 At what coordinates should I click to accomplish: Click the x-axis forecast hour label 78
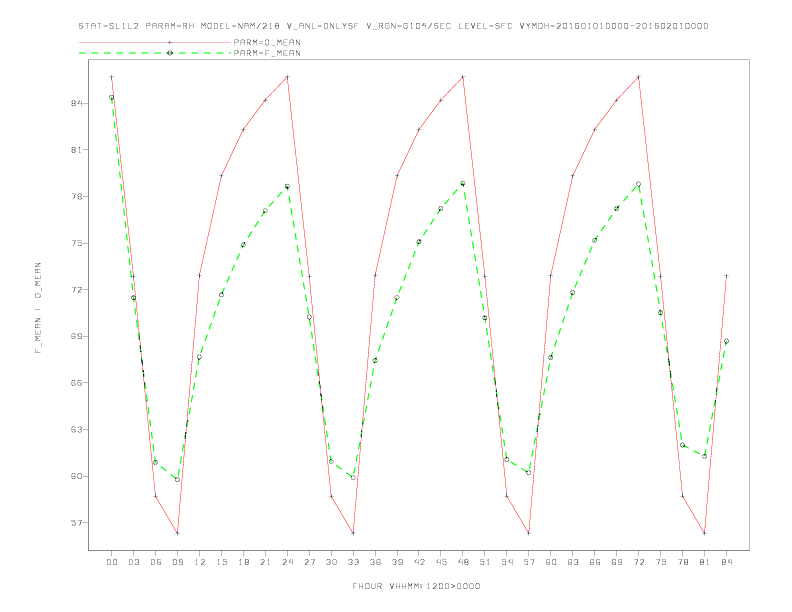click(682, 562)
